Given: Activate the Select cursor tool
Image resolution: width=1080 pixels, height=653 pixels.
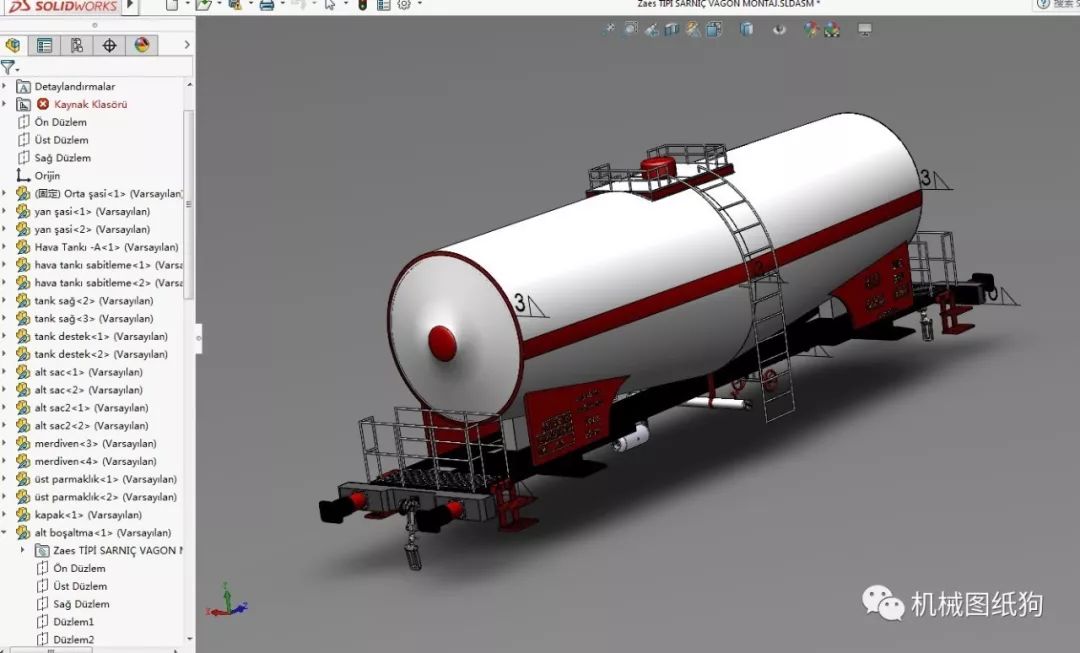Looking at the screenshot, I should (330, 5).
